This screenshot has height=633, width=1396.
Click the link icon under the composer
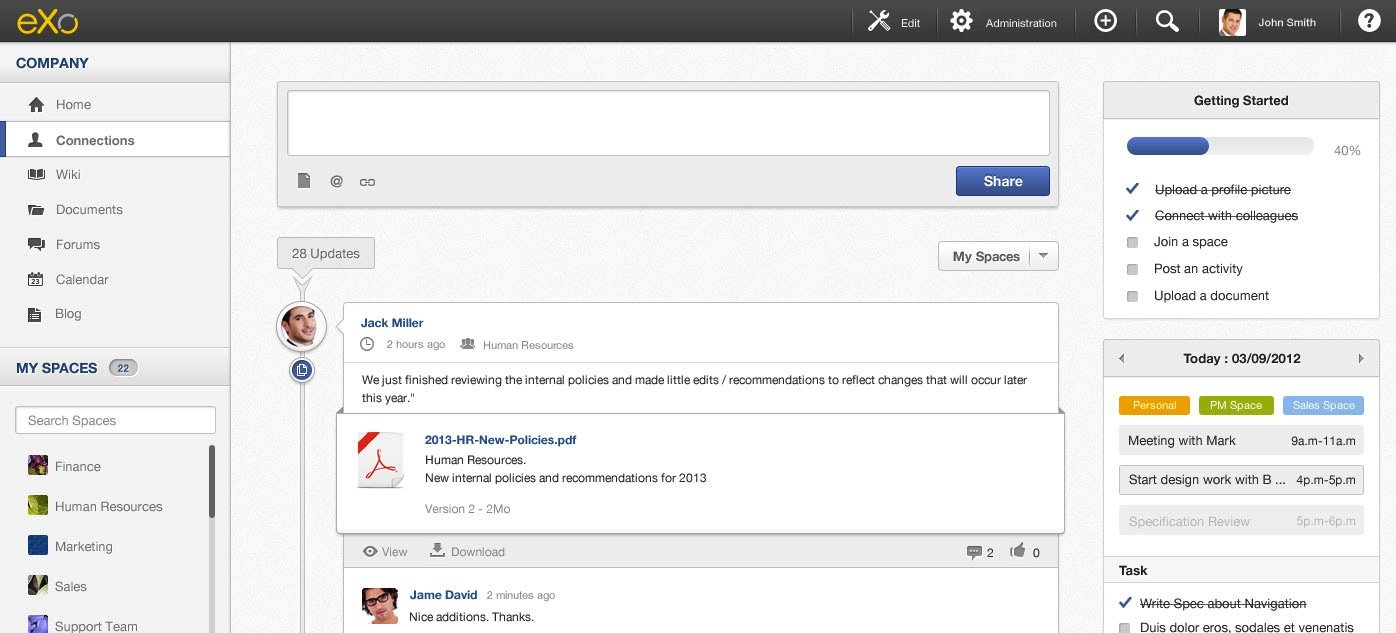click(x=367, y=182)
